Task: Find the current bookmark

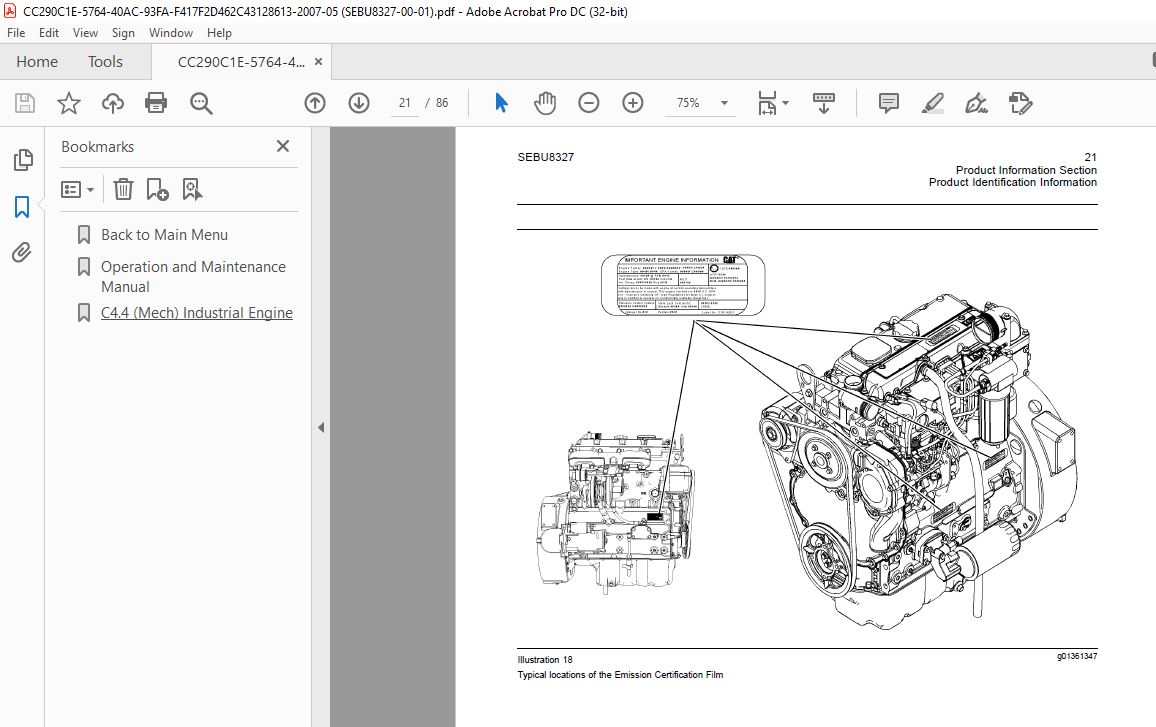Action: click(x=192, y=189)
